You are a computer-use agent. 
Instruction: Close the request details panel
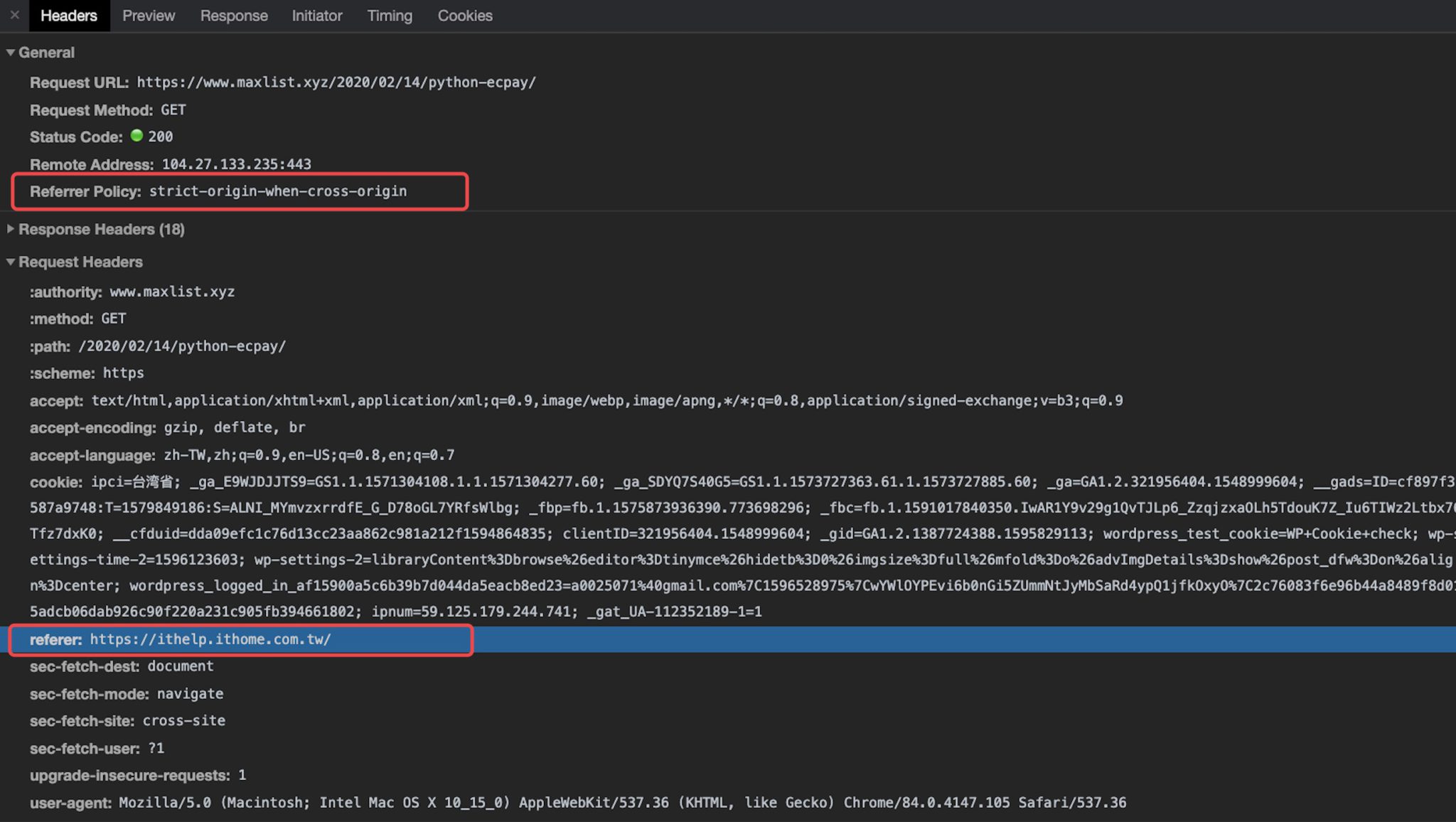click(x=14, y=15)
